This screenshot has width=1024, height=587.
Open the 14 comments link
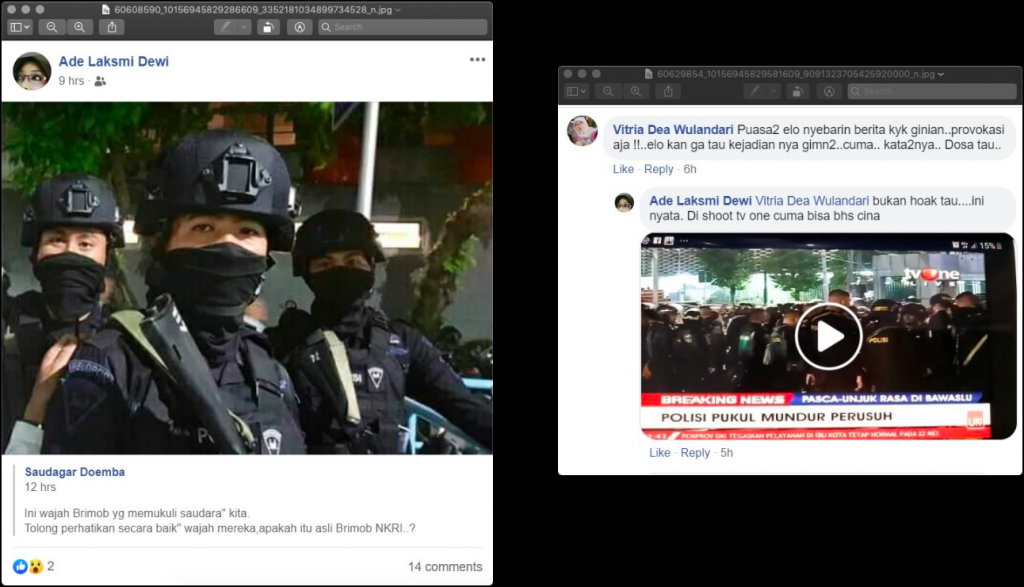(444, 567)
